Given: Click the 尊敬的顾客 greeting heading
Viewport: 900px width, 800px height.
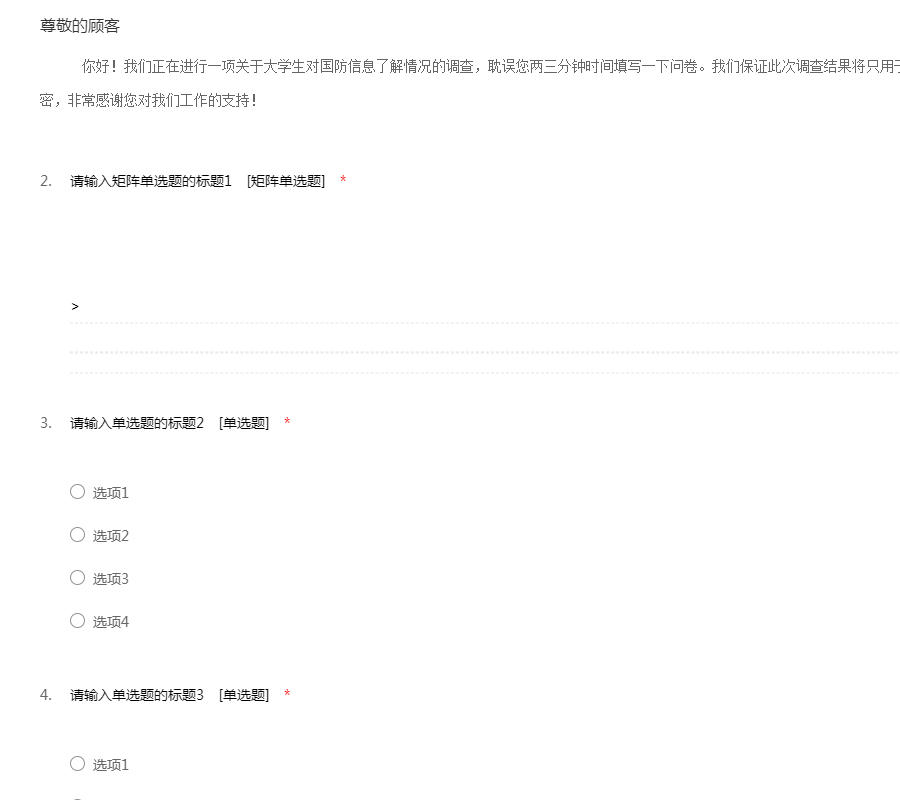Looking at the screenshot, I should click(80, 26).
